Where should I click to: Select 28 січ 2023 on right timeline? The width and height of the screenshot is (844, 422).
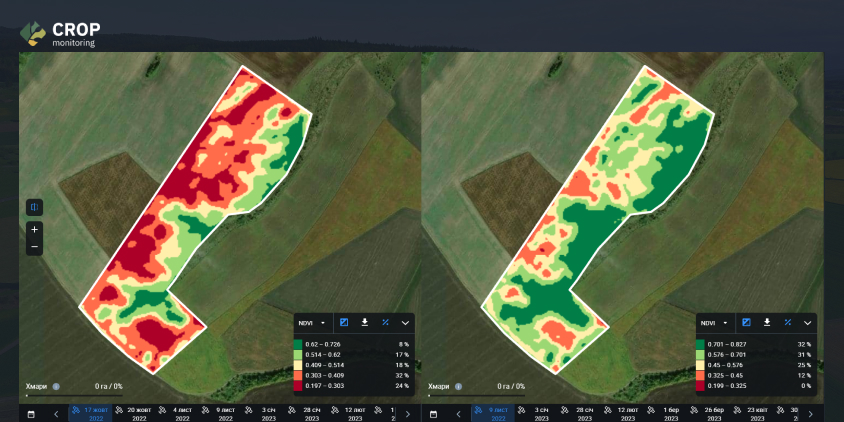point(579,413)
